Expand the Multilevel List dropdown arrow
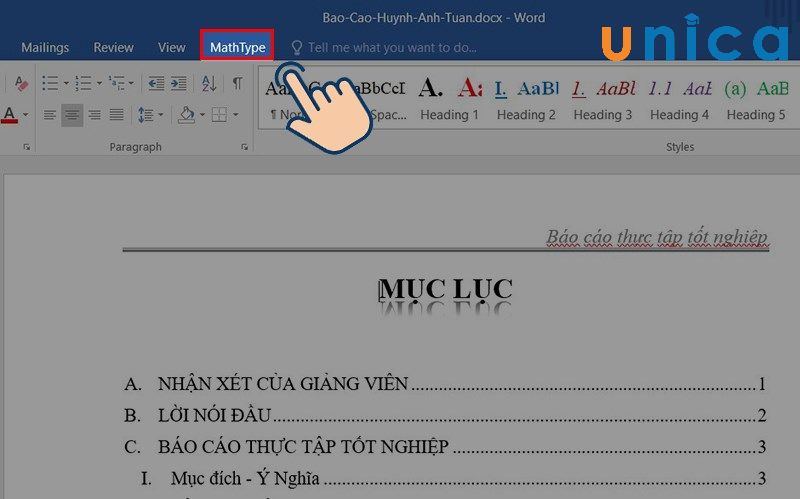 [131, 83]
